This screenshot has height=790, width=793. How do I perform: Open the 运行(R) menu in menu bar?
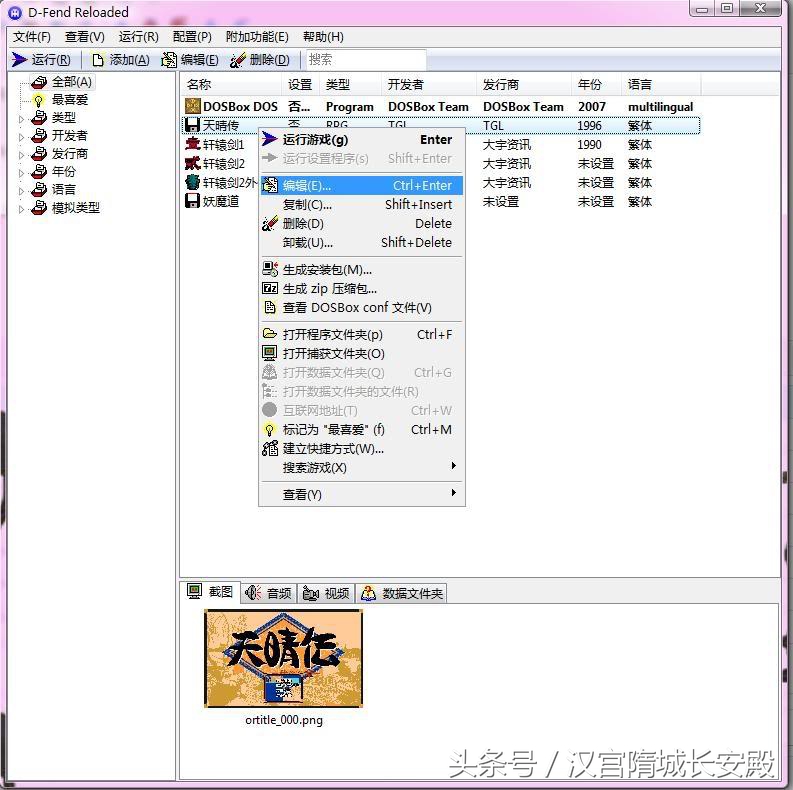139,37
